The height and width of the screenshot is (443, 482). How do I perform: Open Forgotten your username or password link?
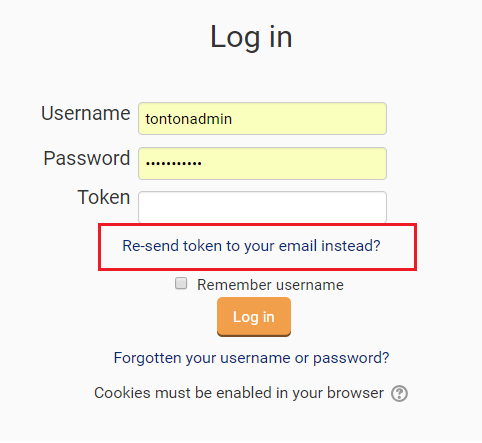click(x=251, y=358)
